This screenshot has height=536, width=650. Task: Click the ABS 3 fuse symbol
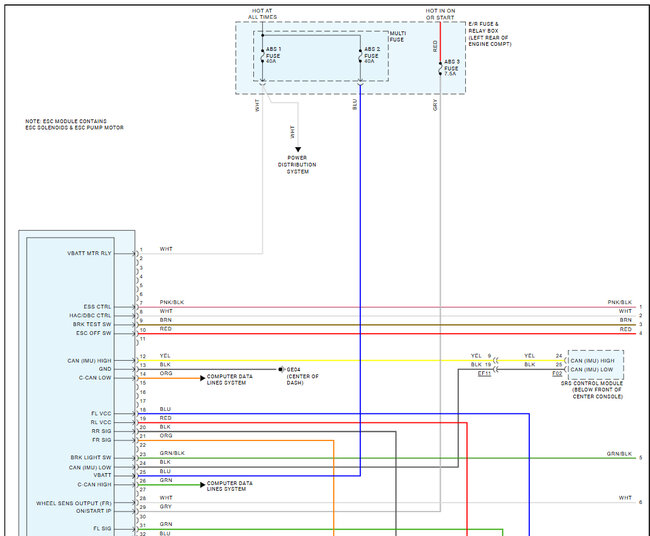tap(440, 68)
